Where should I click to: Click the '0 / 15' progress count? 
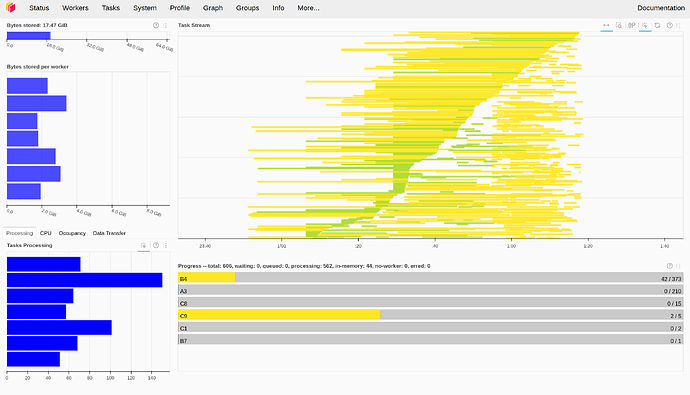coord(674,304)
